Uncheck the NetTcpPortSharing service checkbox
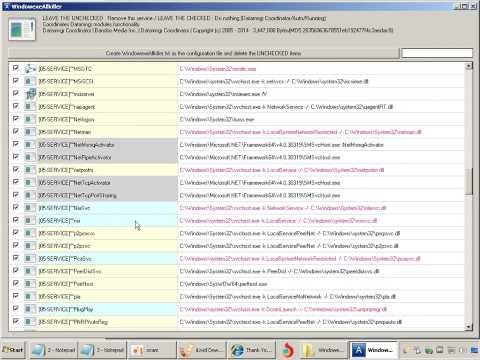 coord(16,194)
